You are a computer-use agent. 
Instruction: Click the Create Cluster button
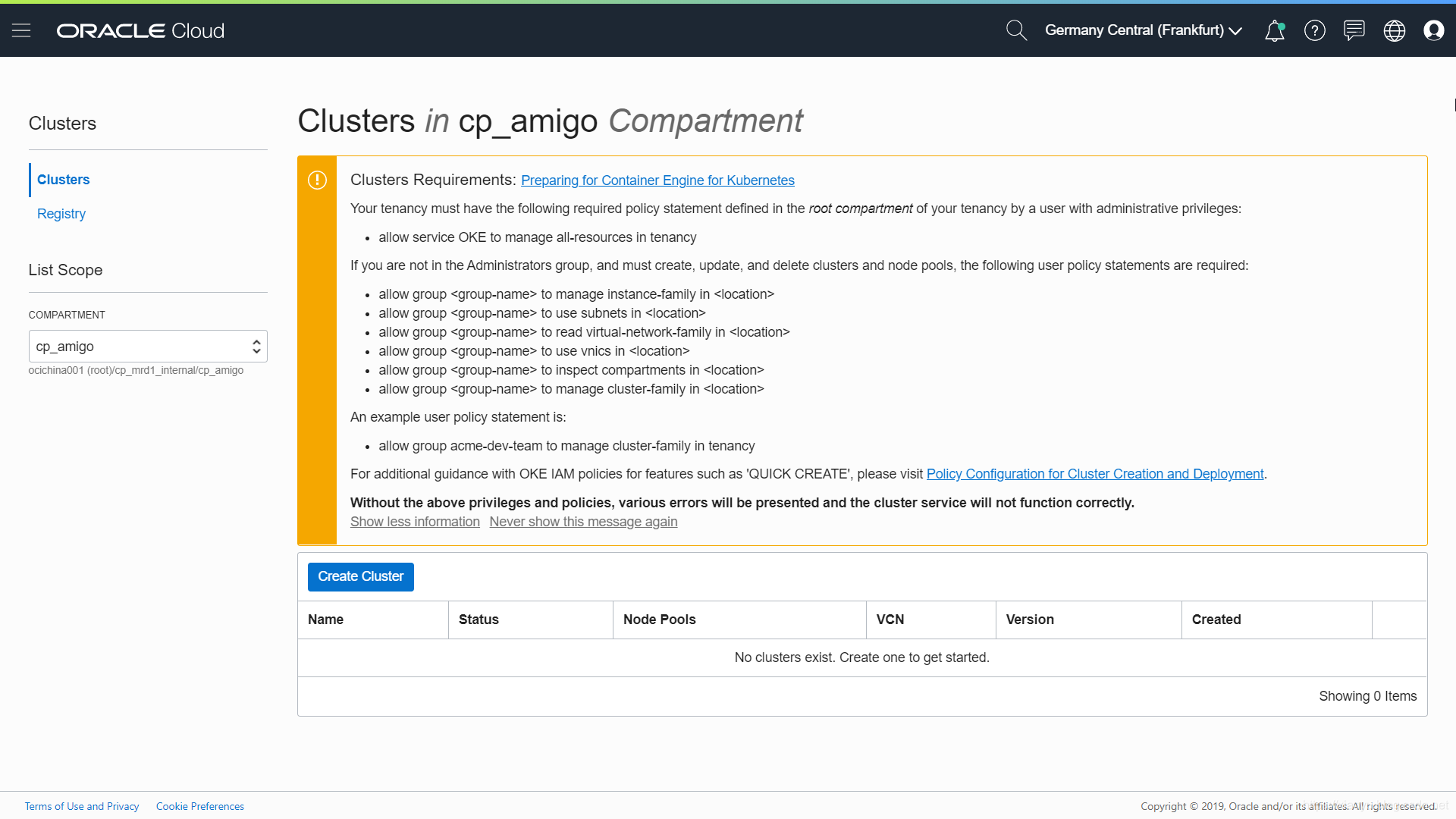pyautogui.click(x=360, y=576)
